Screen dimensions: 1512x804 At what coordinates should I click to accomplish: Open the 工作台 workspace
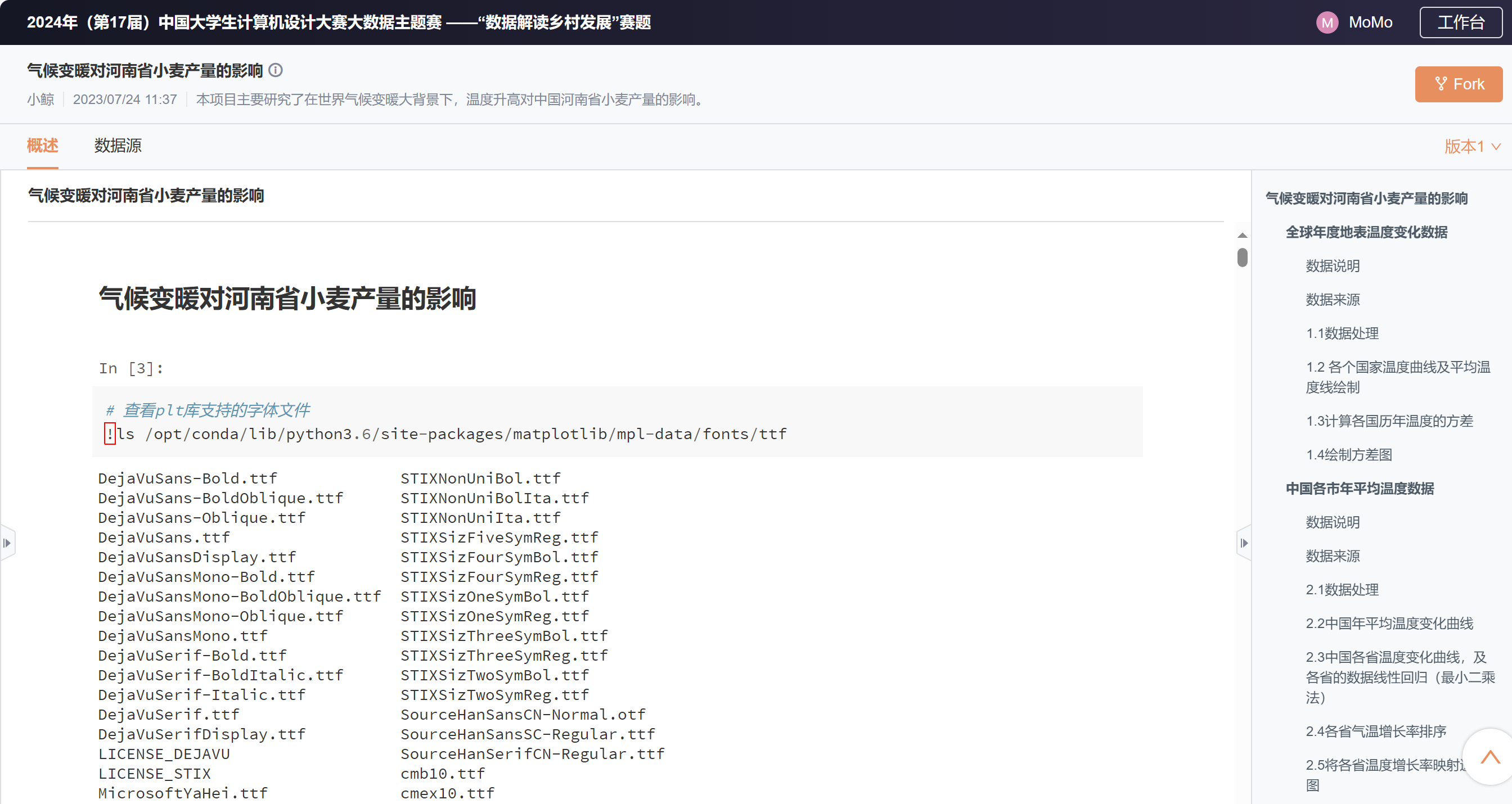pyautogui.click(x=1460, y=22)
